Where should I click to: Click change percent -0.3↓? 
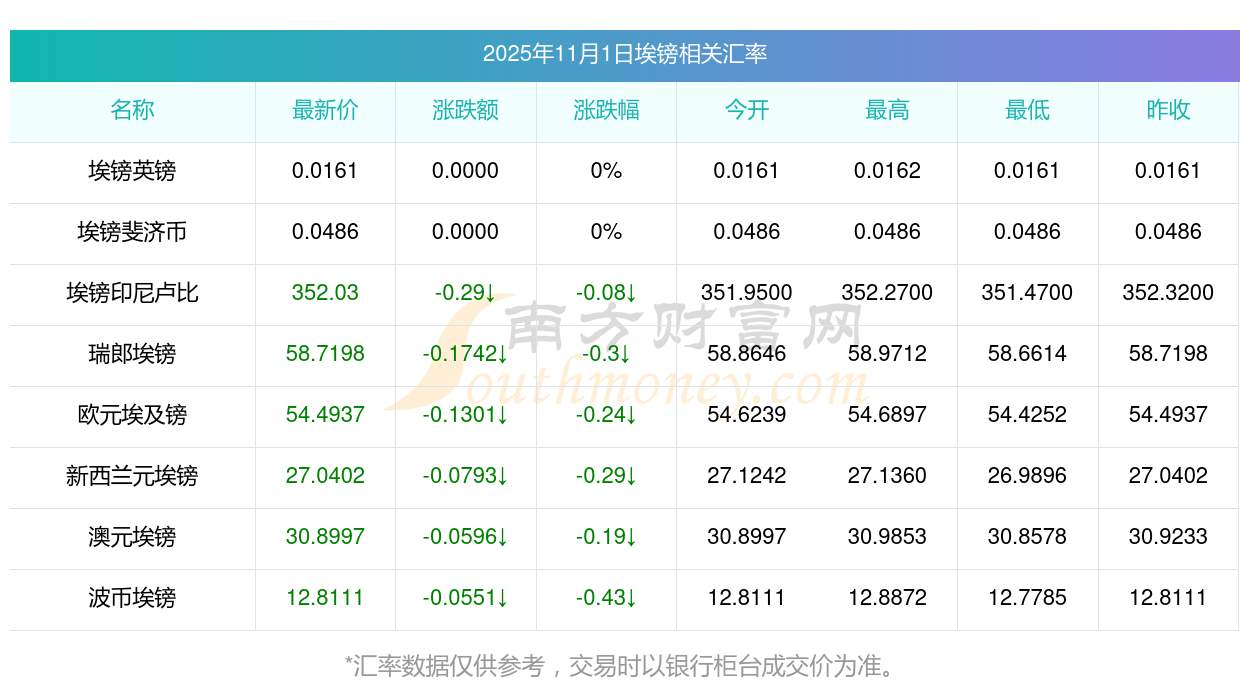click(606, 354)
